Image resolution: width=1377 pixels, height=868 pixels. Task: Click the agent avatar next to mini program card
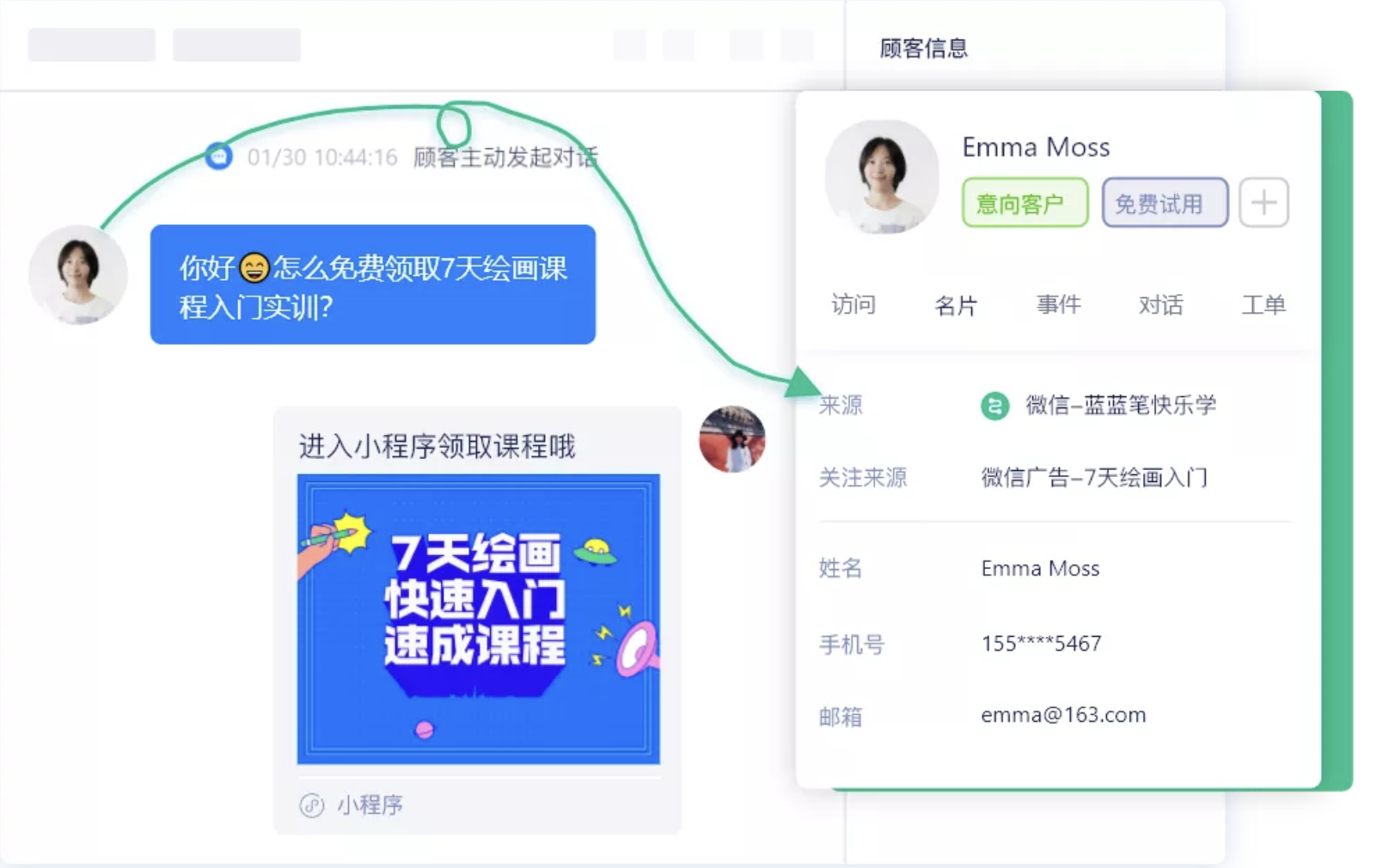pos(731,439)
